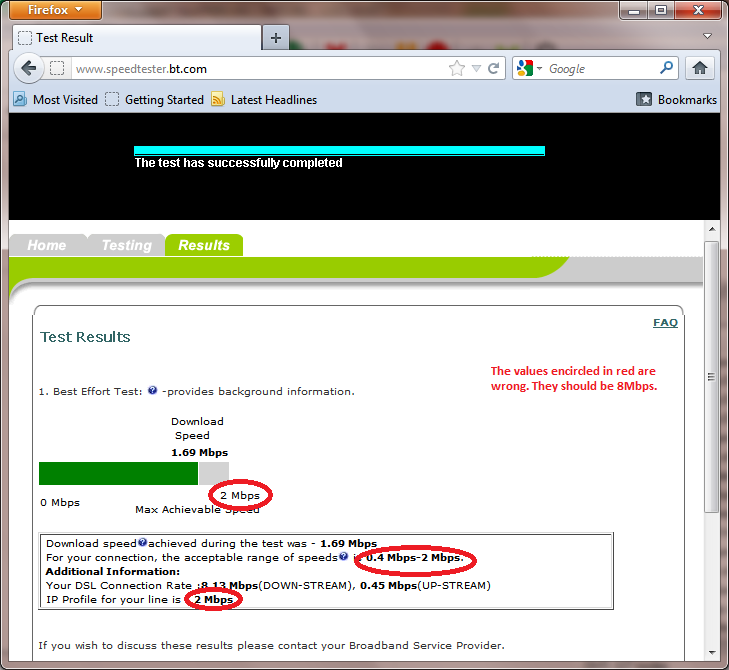Open the Bookmarks toolbar button
Image resolution: width=729 pixels, height=670 pixels.
(x=676, y=100)
